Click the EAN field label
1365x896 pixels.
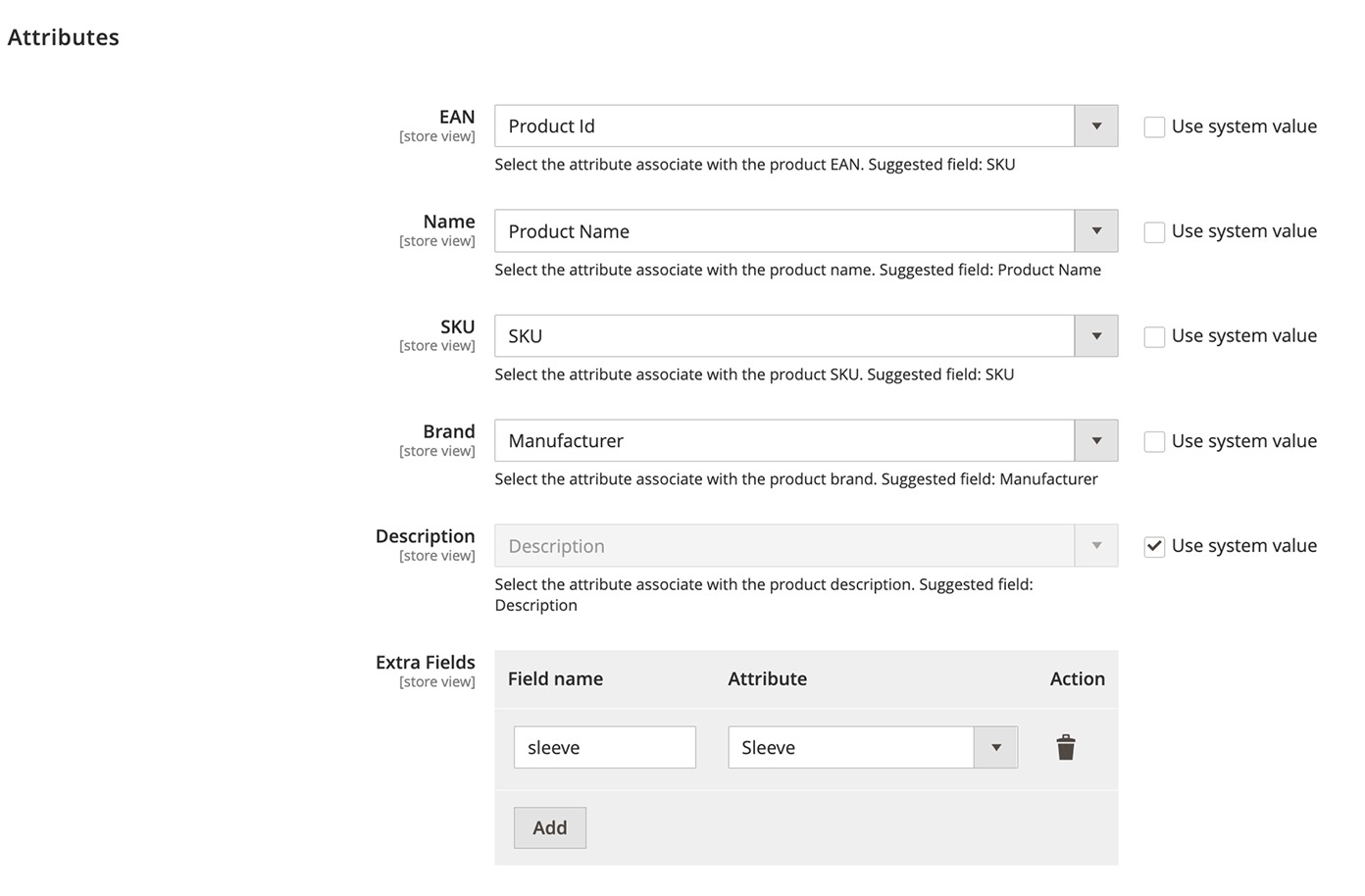pos(457,117)
